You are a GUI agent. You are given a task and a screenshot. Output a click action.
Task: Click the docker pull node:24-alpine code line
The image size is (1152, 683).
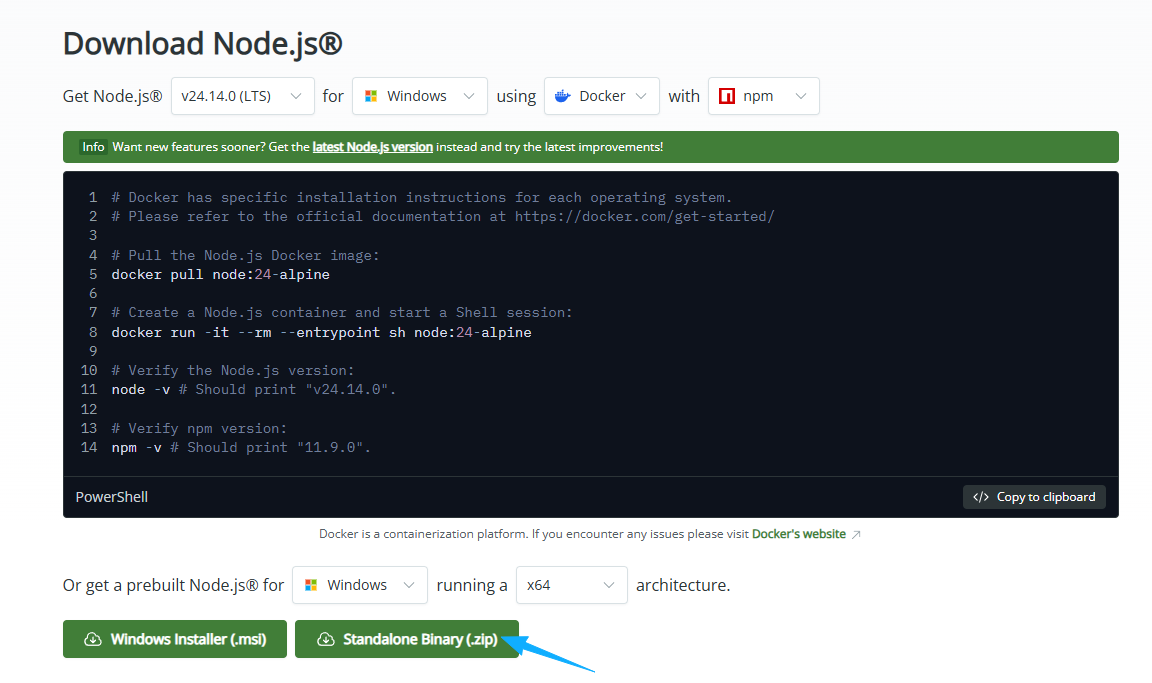click(220, 274)
